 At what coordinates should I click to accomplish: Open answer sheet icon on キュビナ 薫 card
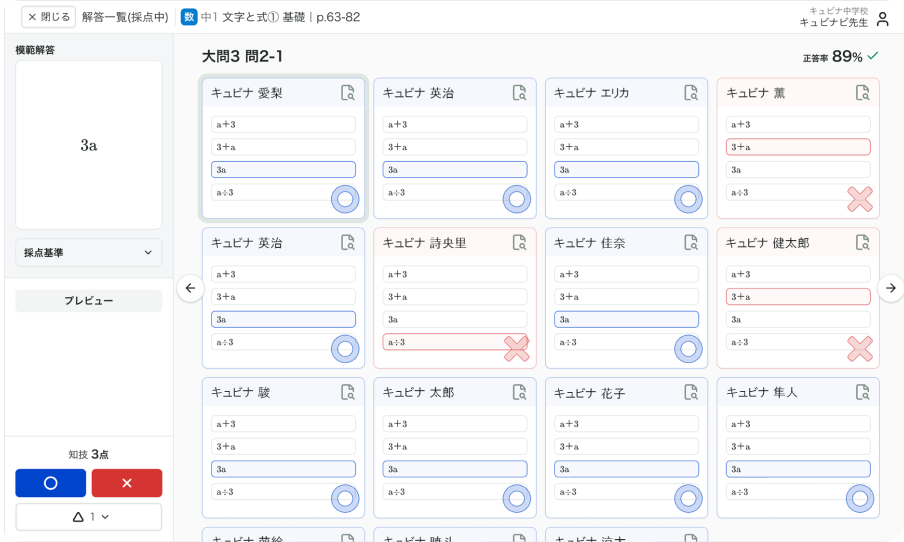coord(862,93)
